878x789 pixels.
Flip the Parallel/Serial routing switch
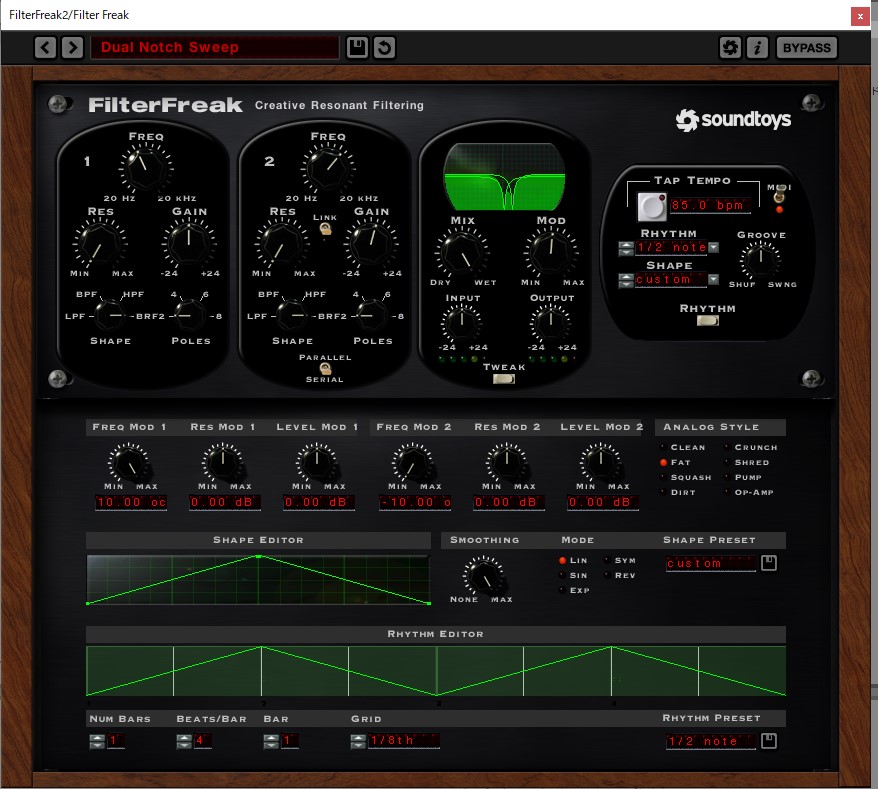click(325, 368)
